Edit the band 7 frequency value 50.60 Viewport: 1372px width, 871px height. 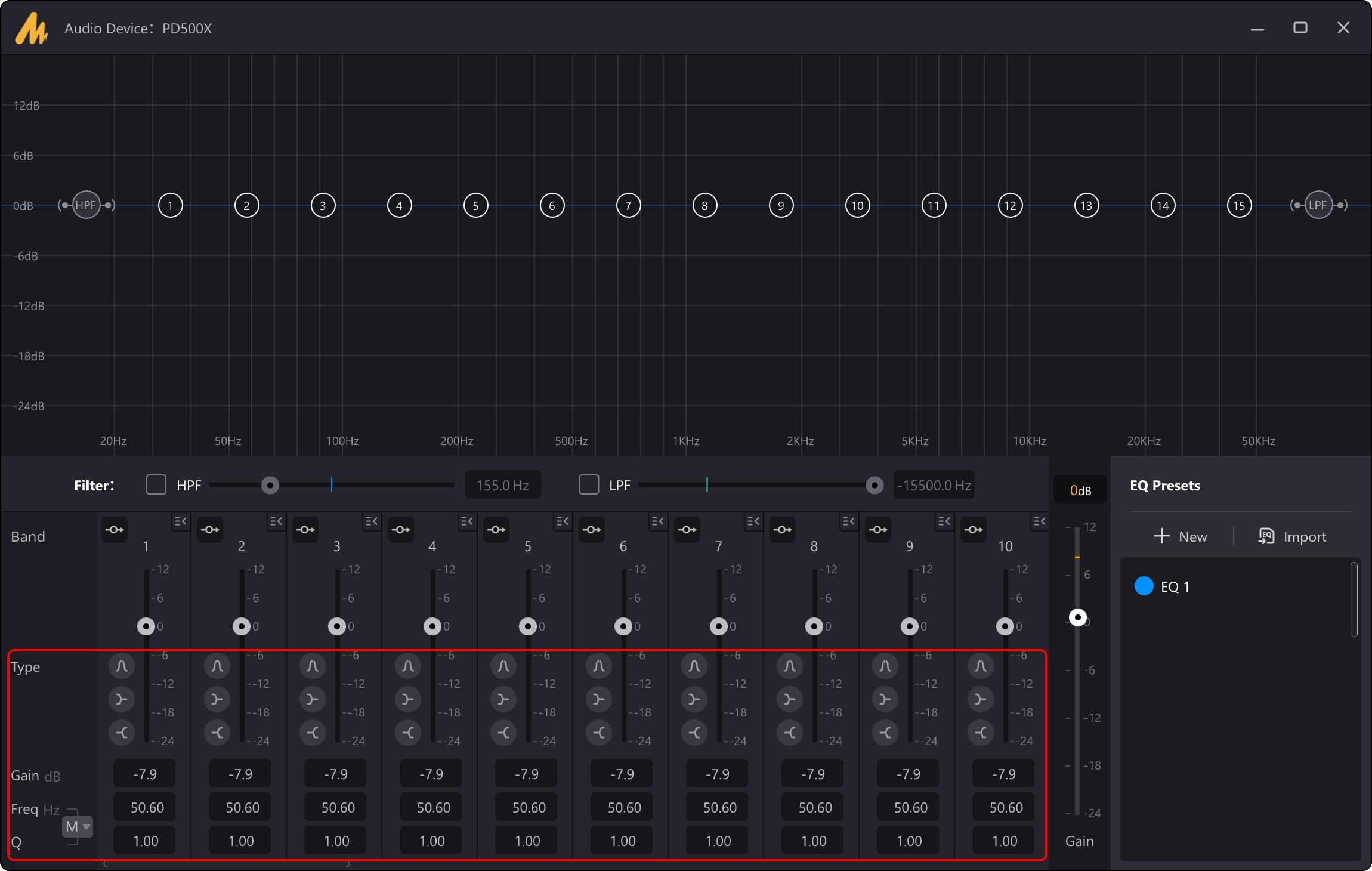point(717,807)
